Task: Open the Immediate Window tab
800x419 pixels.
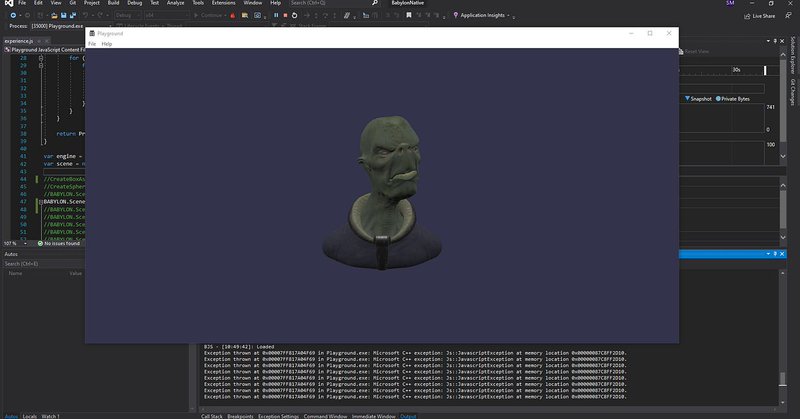Action: [373, 416]
